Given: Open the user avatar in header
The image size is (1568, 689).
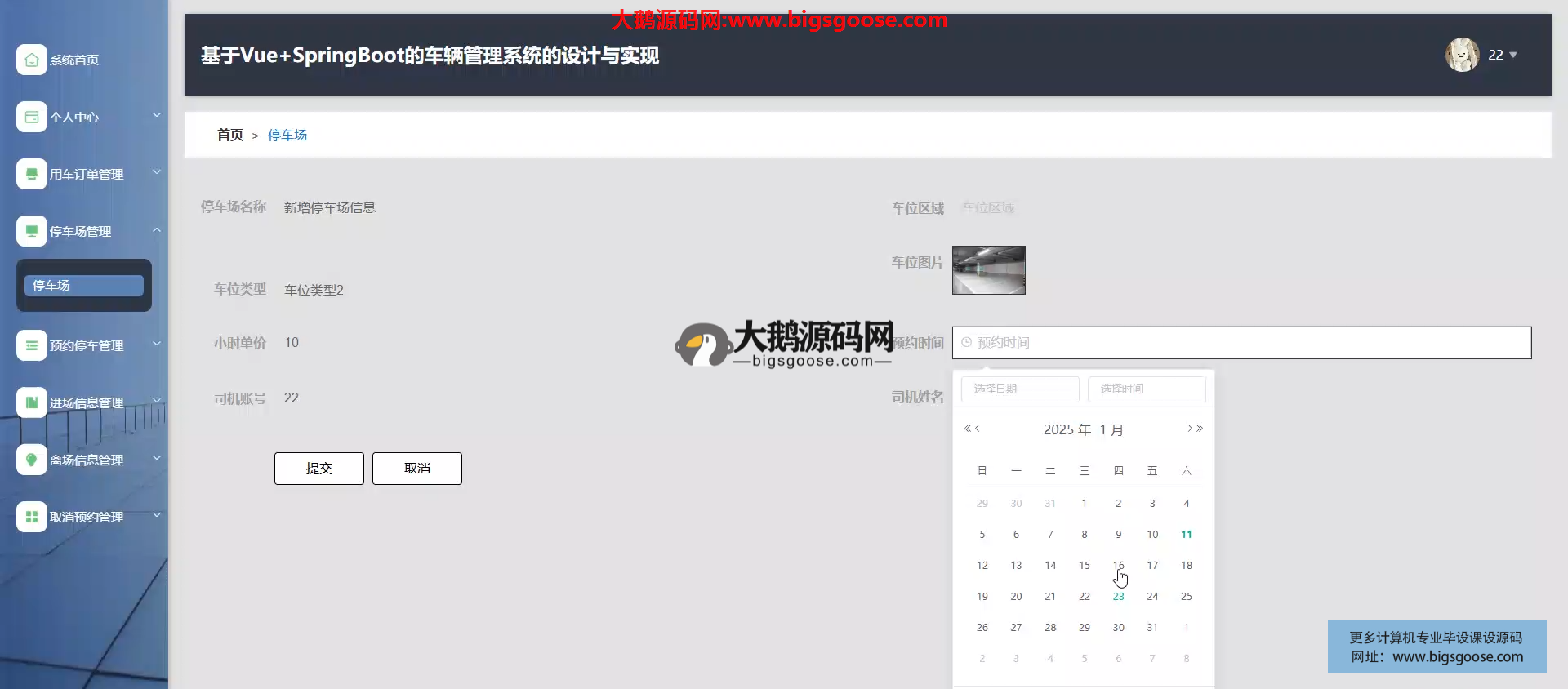Looking at the screenshot, I should coord(1462,55).
